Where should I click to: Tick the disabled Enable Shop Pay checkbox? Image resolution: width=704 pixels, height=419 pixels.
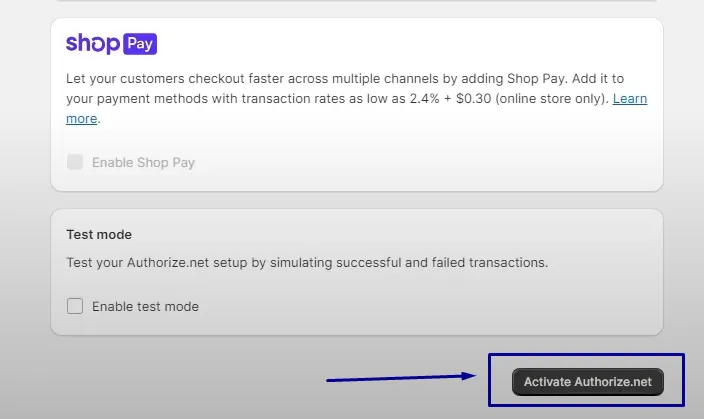tap(75, 162)
